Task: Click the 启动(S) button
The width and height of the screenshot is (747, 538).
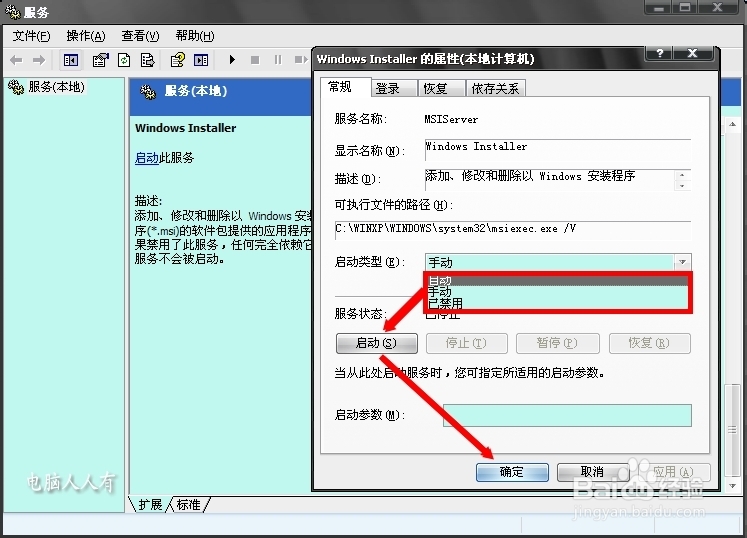Action: click(x=376, y=343)
